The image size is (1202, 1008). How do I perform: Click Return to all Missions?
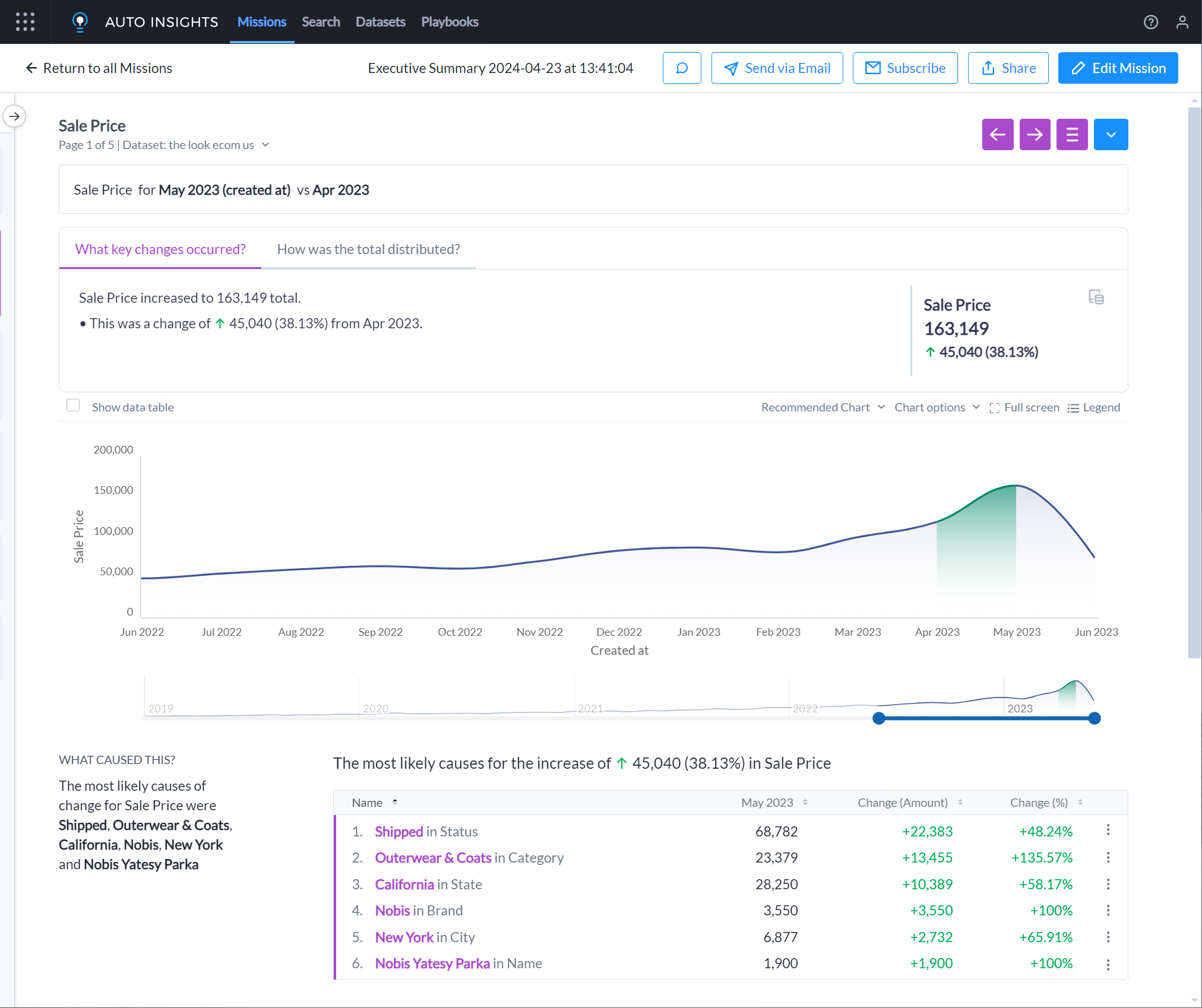pos(98,68)
